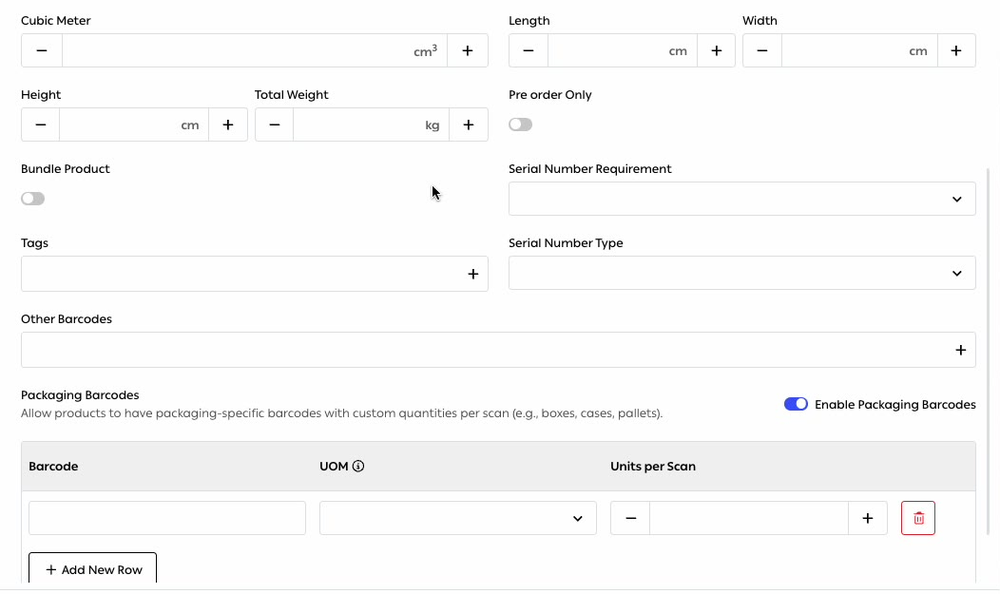1000x594 pixels.
Task: Increase Units per Scan
Action: (x=867, y=518)
